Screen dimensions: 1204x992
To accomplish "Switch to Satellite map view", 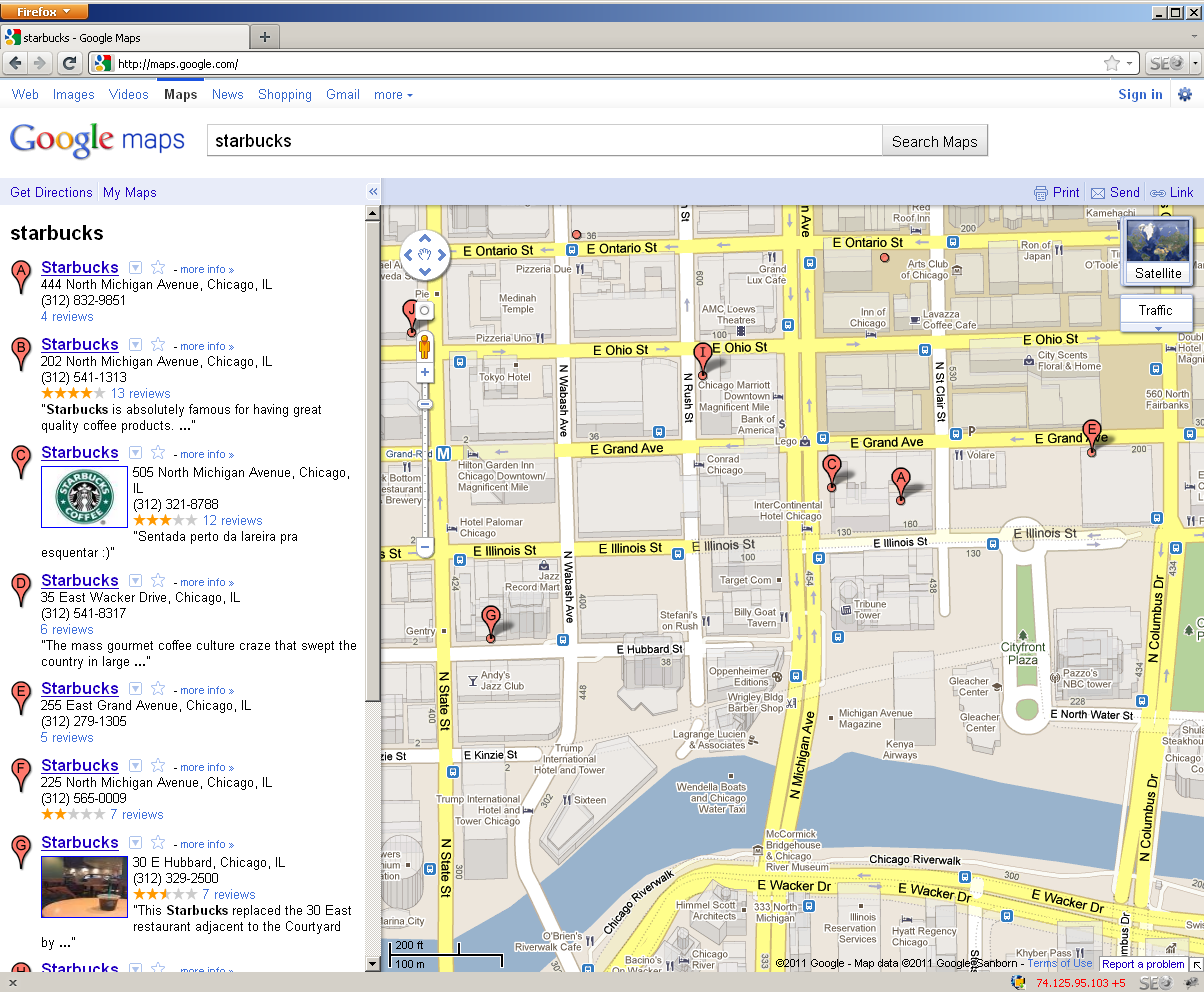I will click(x=1158, y=251).
